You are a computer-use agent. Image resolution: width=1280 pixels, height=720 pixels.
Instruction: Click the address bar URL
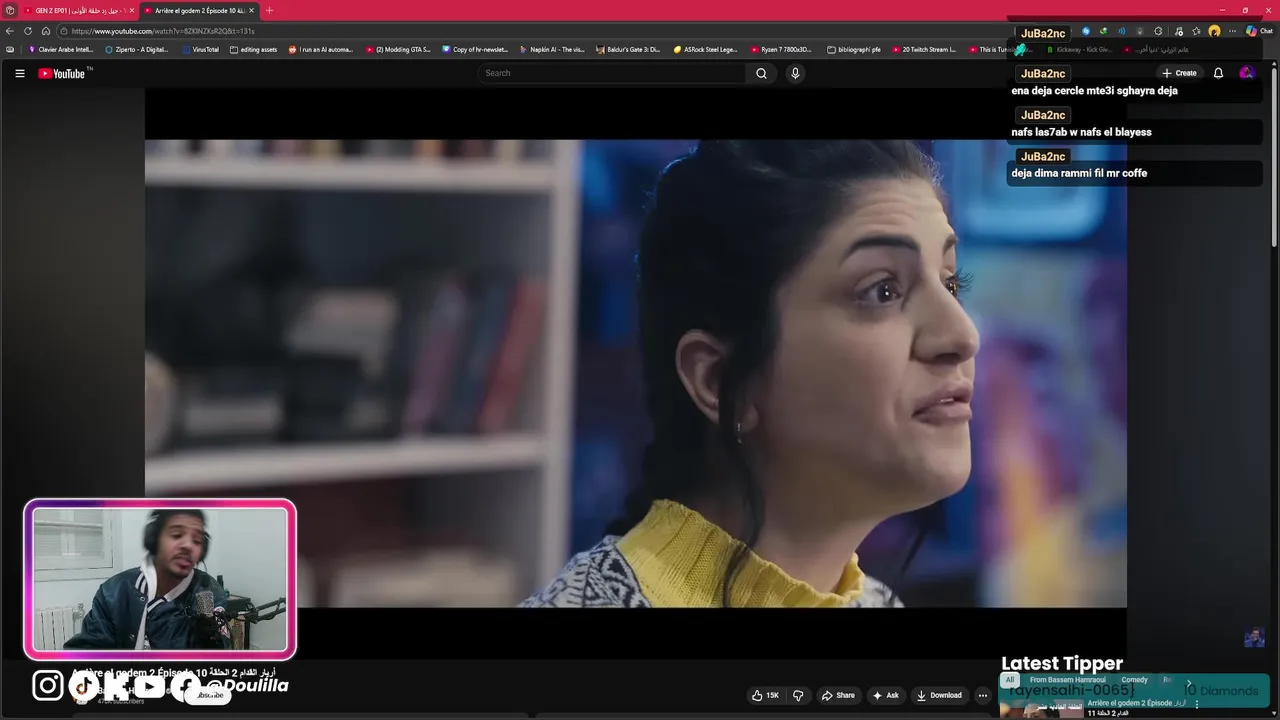162,31
